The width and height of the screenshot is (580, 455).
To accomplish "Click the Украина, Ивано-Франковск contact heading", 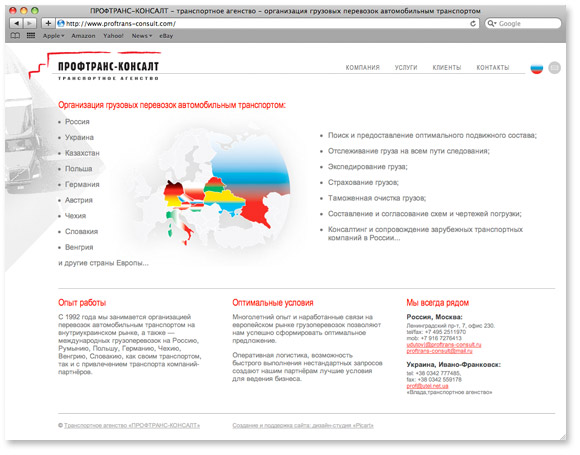I will point(453,365).
